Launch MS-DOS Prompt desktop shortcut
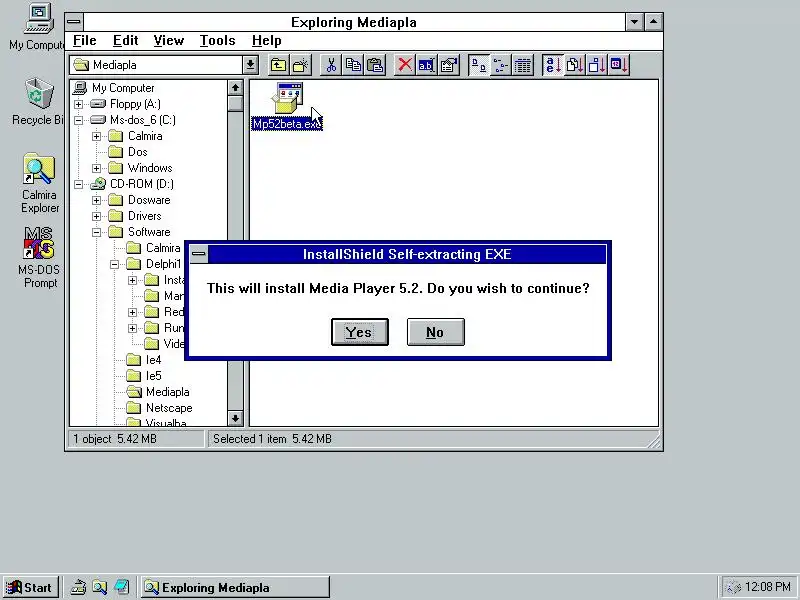Image resolution: width=800 pixels, height=600 pixels. (39, 243)
